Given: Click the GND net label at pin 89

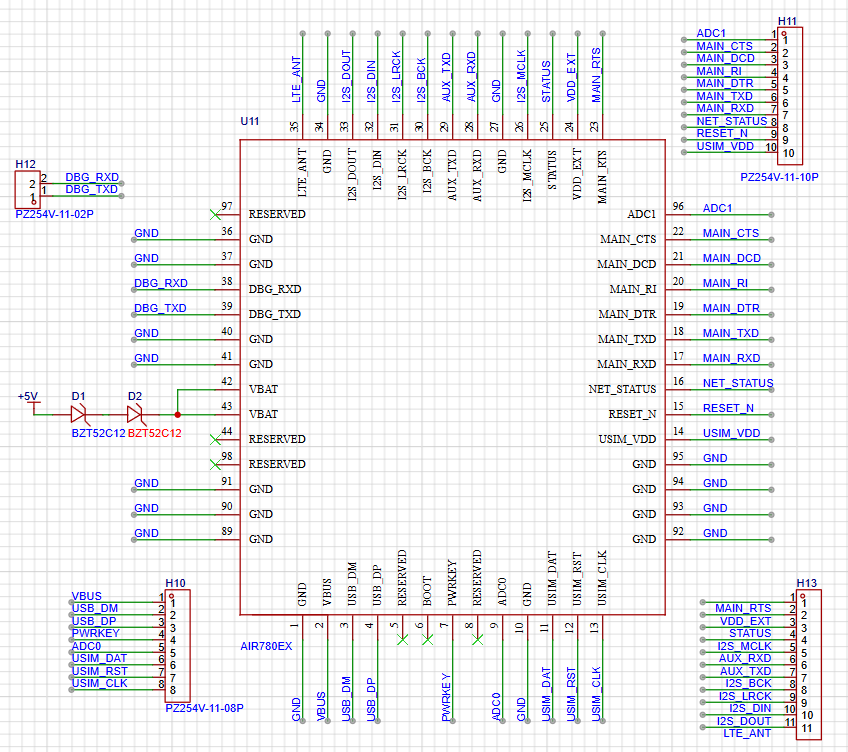Looking at the screenshot, I should pos(146,533).
